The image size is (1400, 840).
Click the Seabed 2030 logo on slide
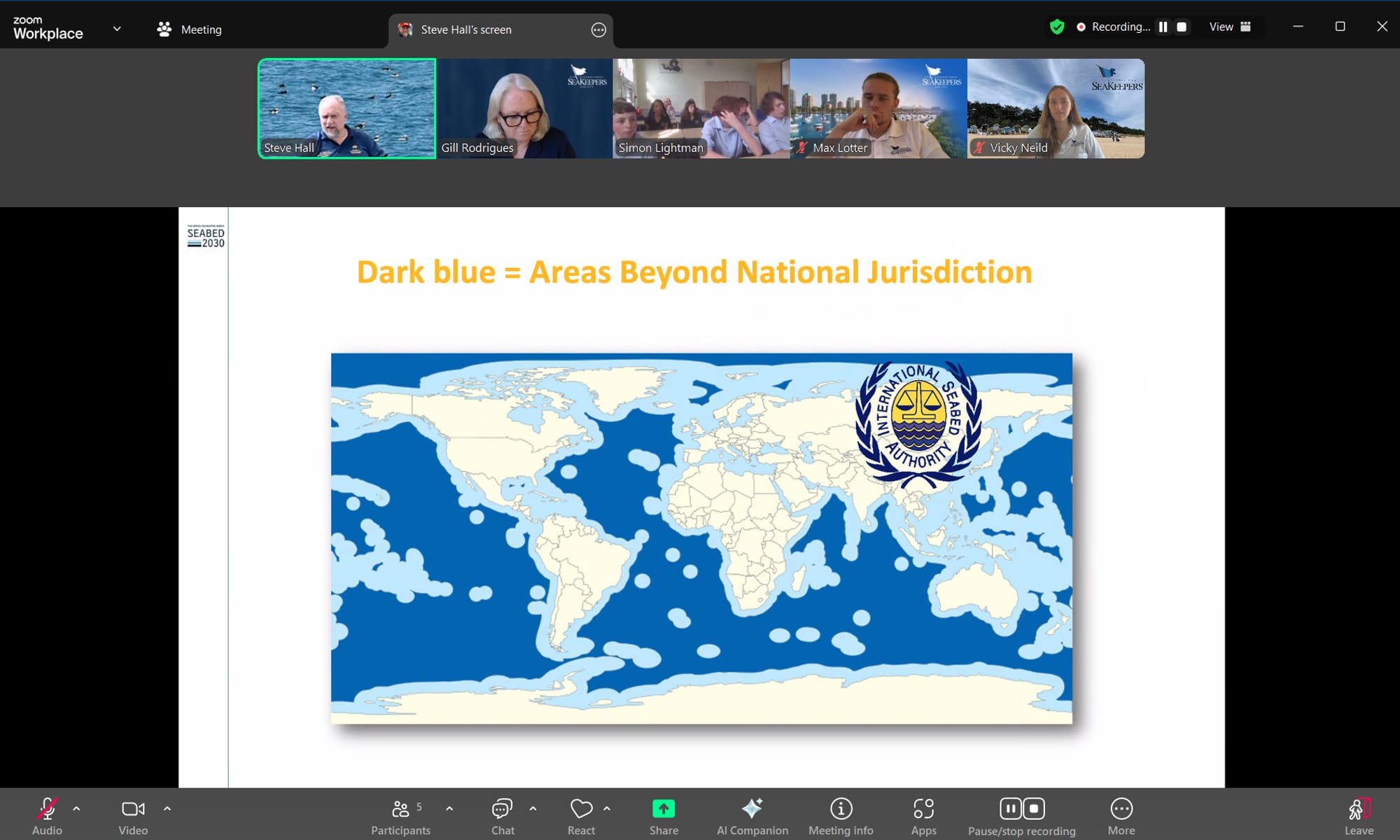pyautogui.click(x=205, y=237)
